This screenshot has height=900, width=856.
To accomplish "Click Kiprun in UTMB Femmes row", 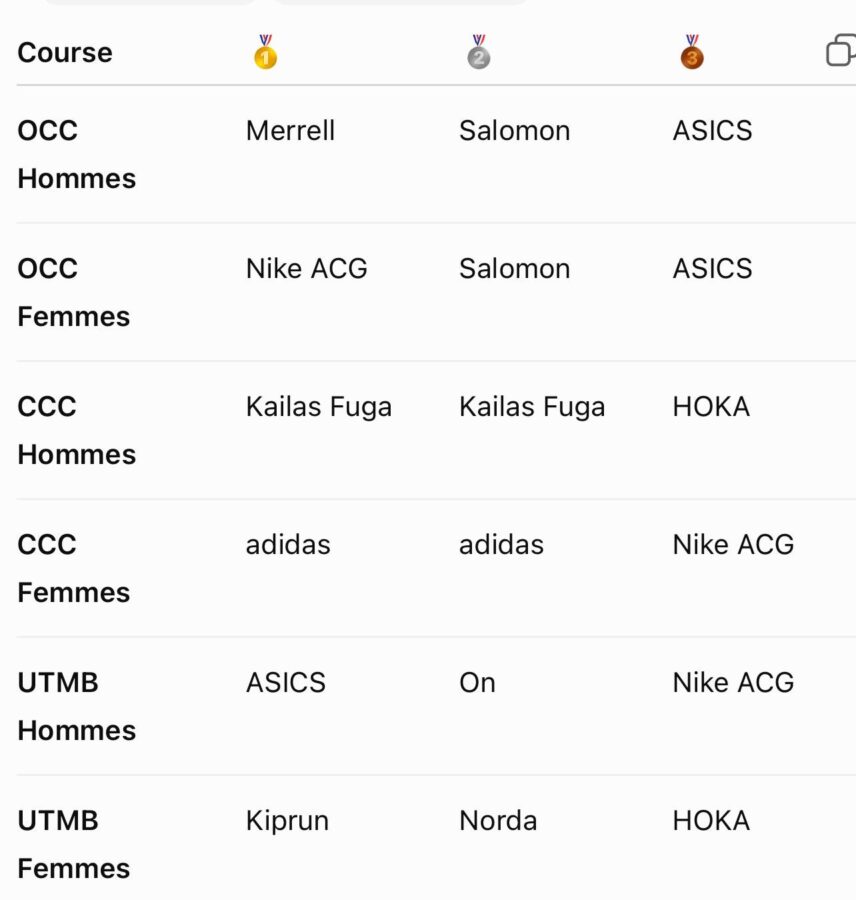I will click(x=287, y=821).
